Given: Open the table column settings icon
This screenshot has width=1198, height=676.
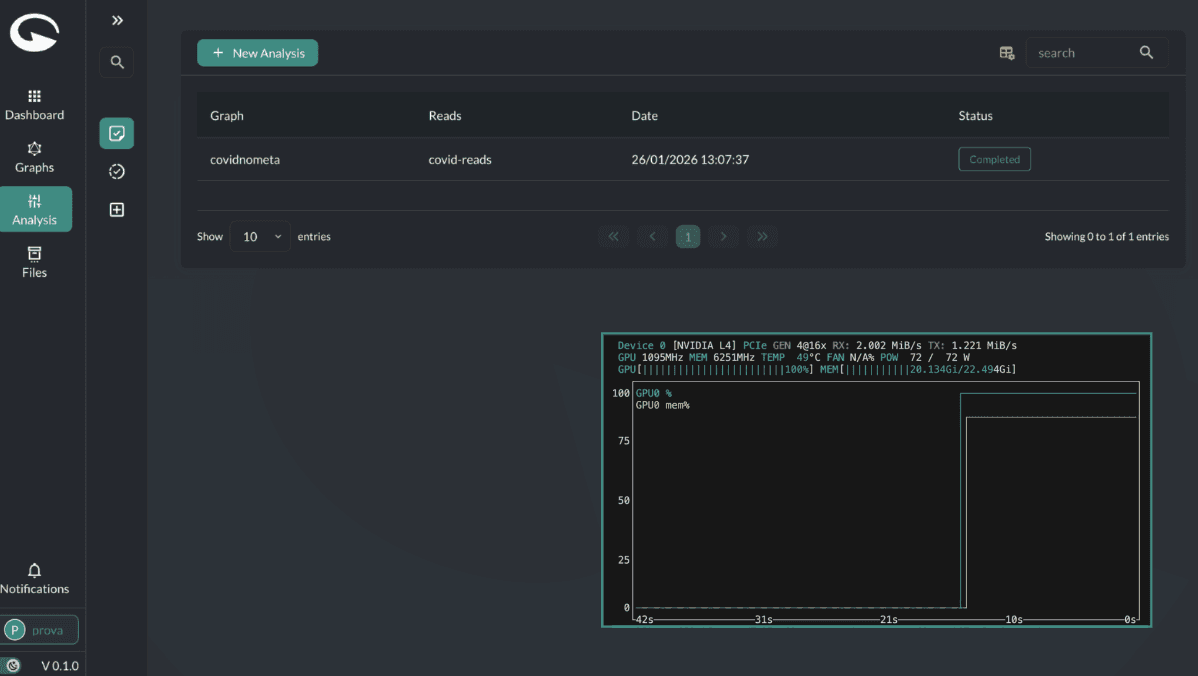Looking at the screenshot, I should [x=1006, y=52].
